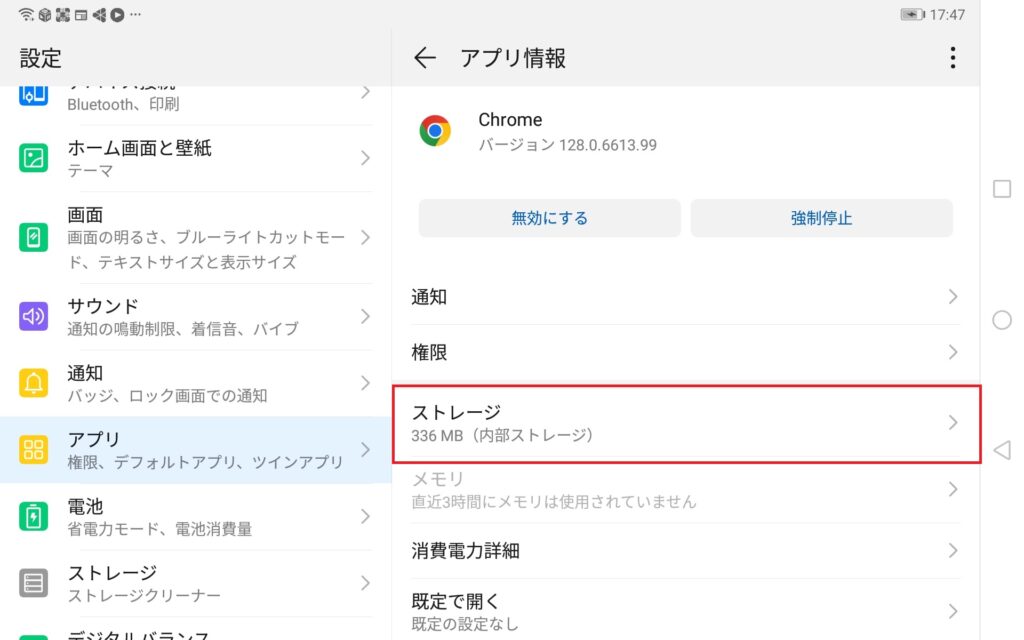
Task: Open the ホーム画面と壁紙 settings icon
Action: pos(33,158)
